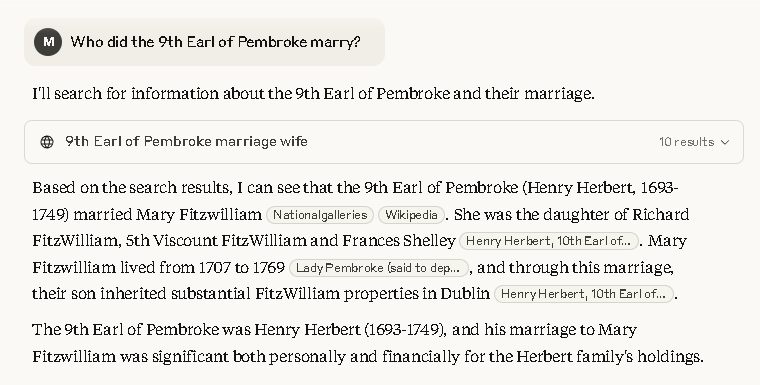Click the search results box panel
Image resolution: width=760 pixels, height=385 pixels.
tap(384, 142)
